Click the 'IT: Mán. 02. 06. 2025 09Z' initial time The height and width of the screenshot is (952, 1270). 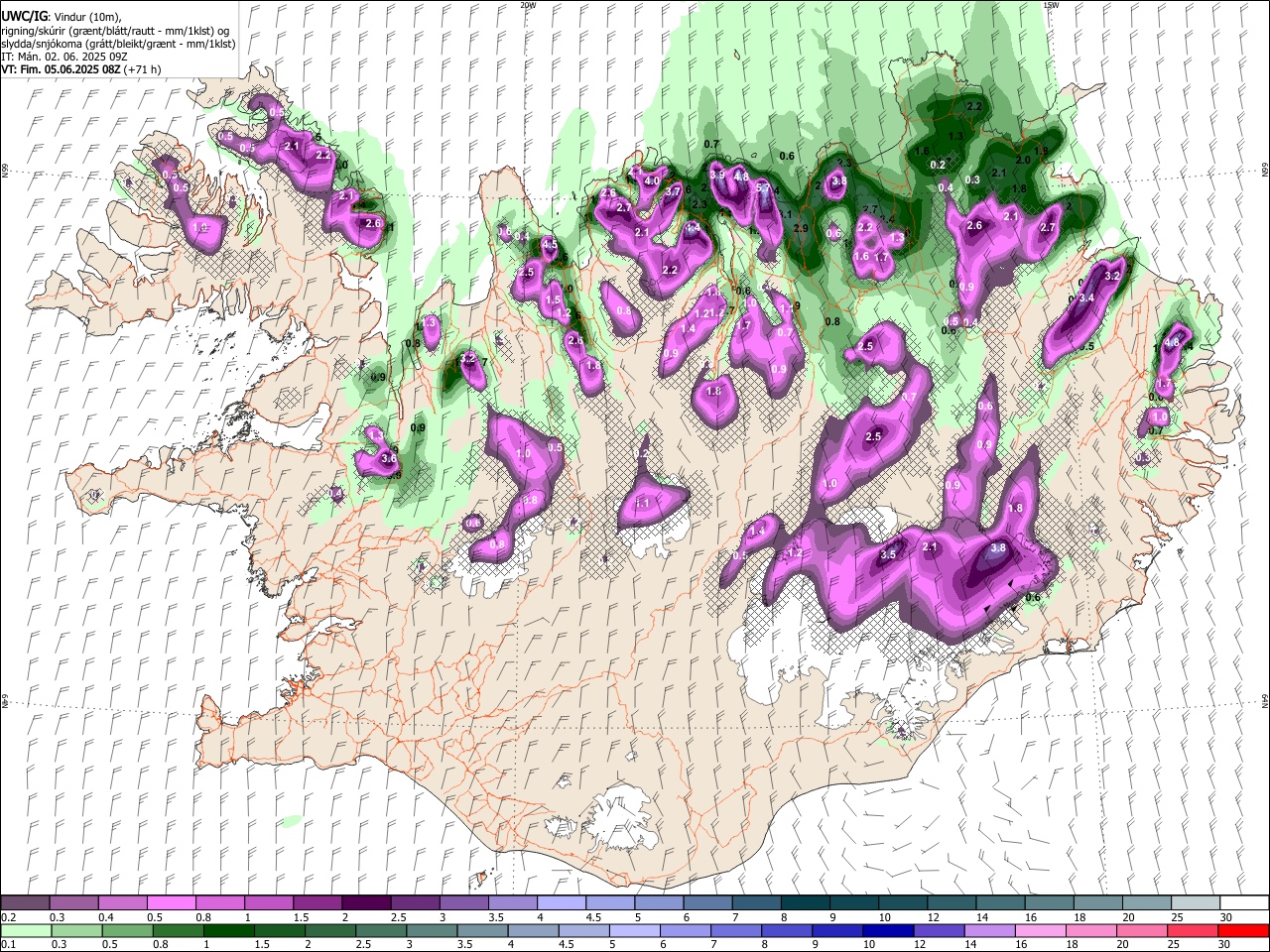pyautogui.click(x=64, y=57)
